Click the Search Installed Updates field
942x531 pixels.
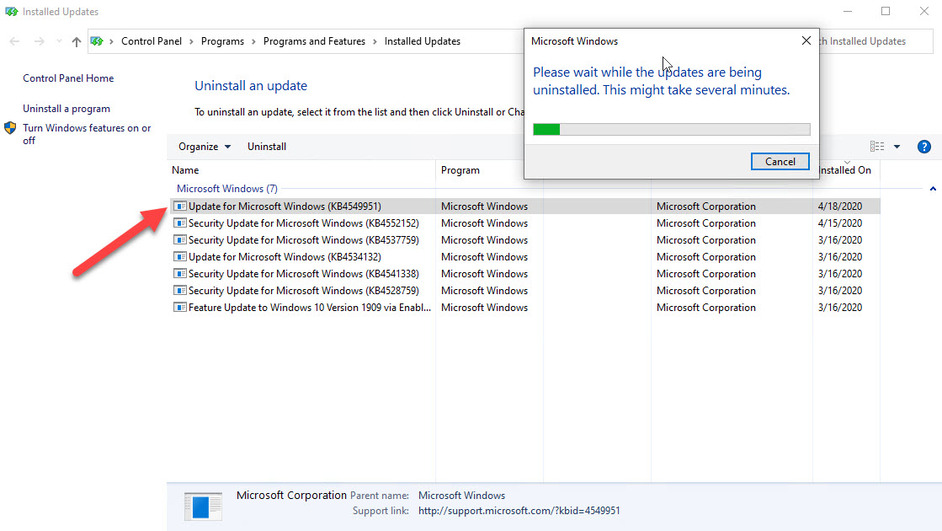point(876,41)
